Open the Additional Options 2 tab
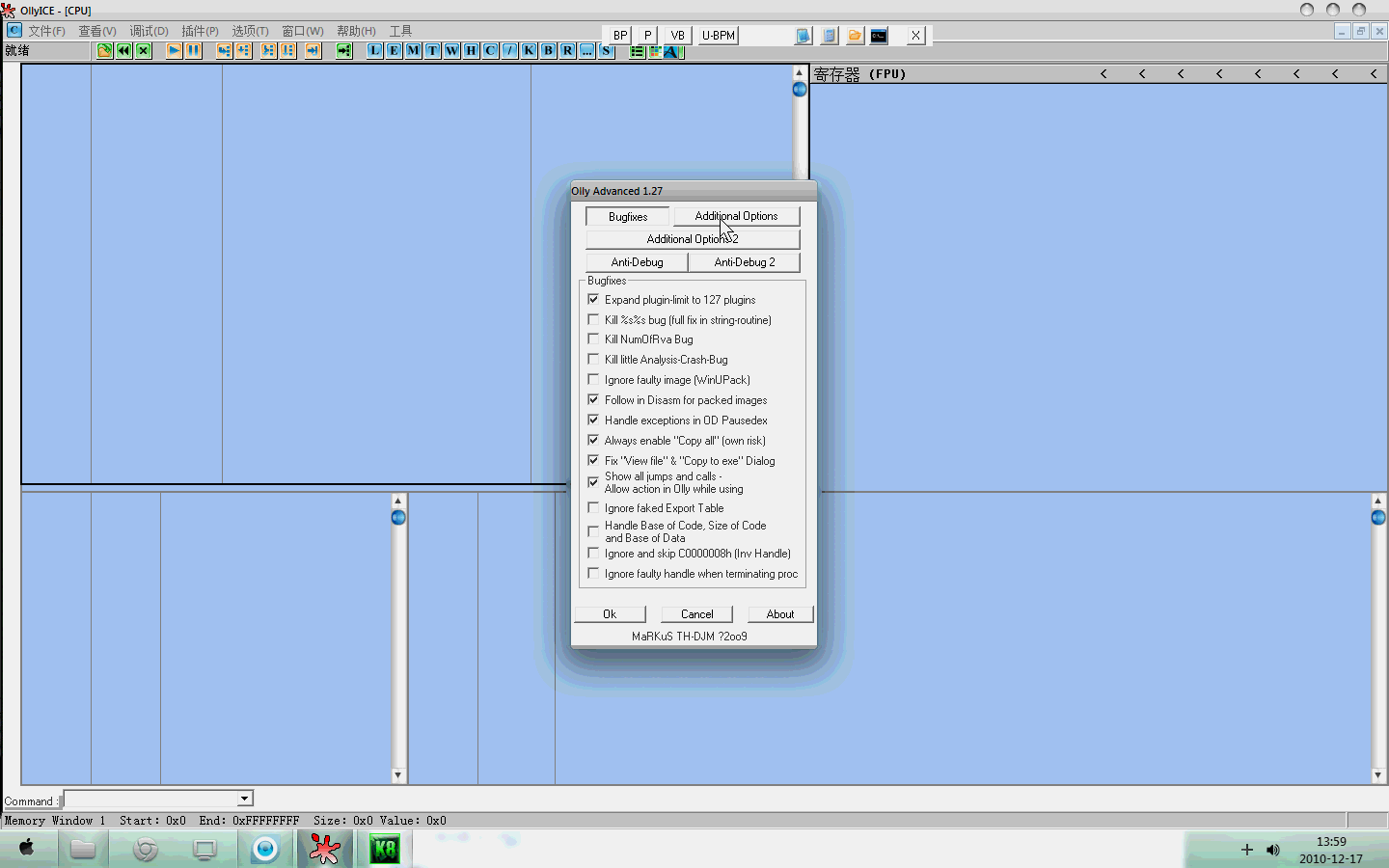 pyautogui.click(x=693, y=239)
